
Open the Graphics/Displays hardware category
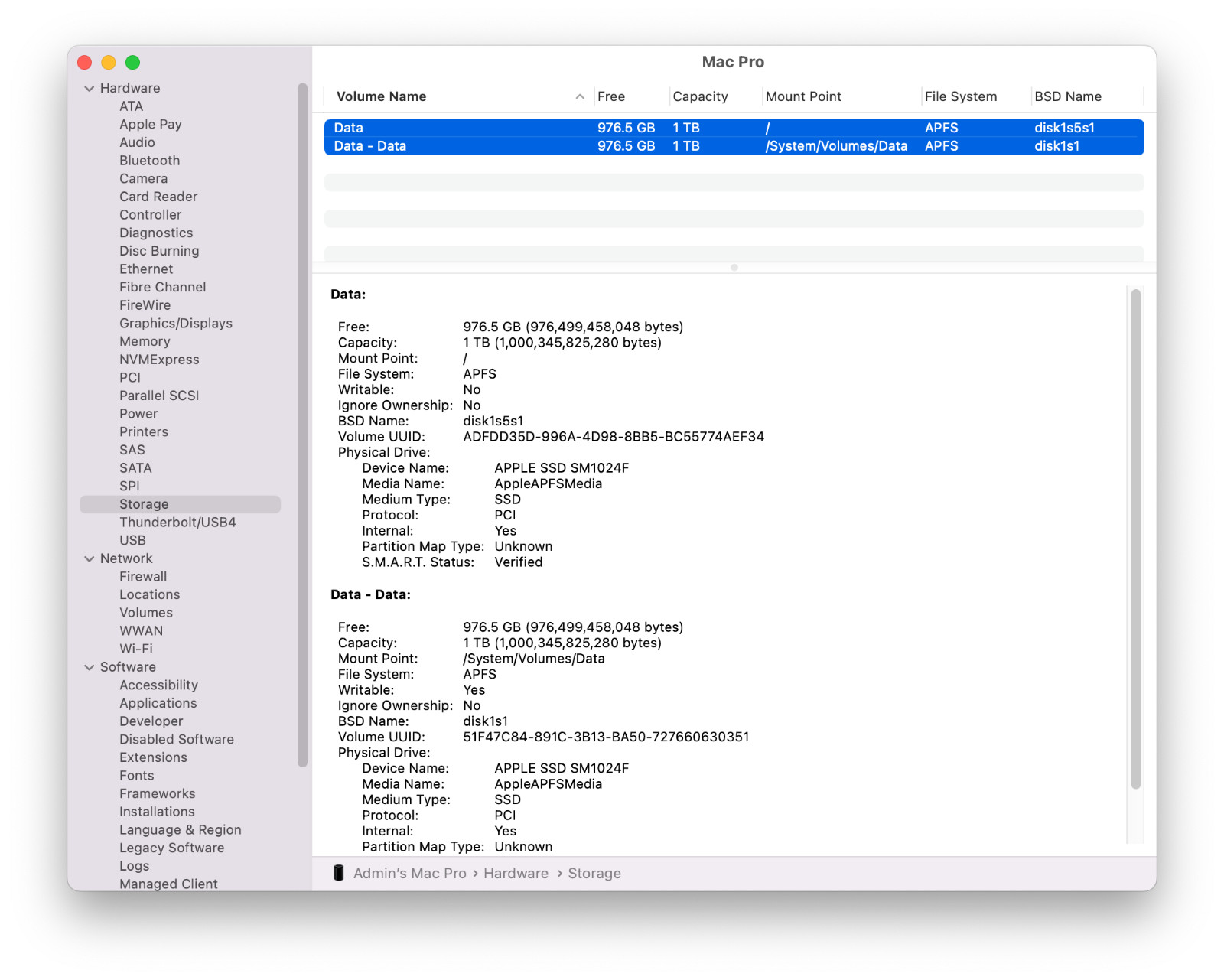pos(176,324)
